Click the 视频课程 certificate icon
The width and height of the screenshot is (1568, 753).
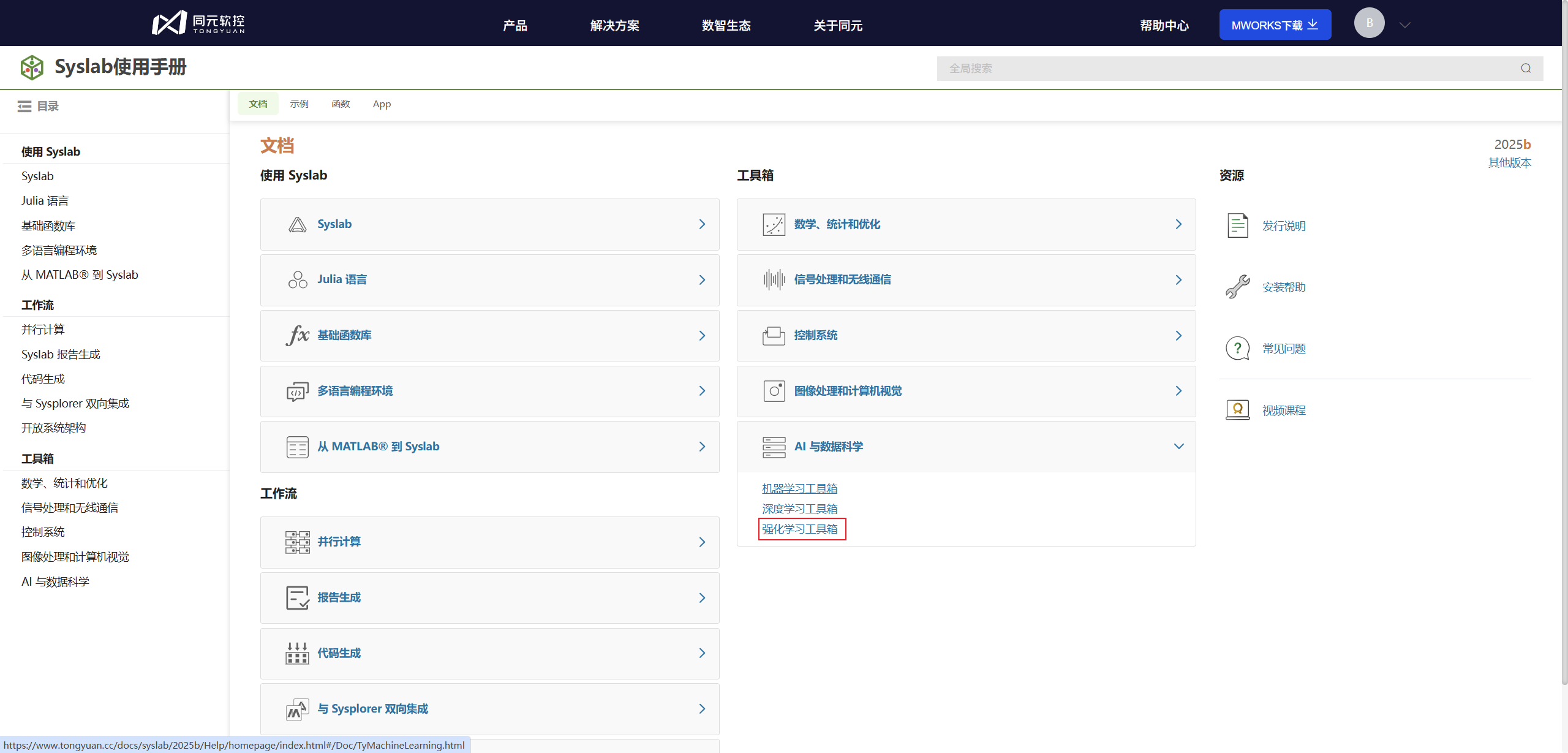1237,410
